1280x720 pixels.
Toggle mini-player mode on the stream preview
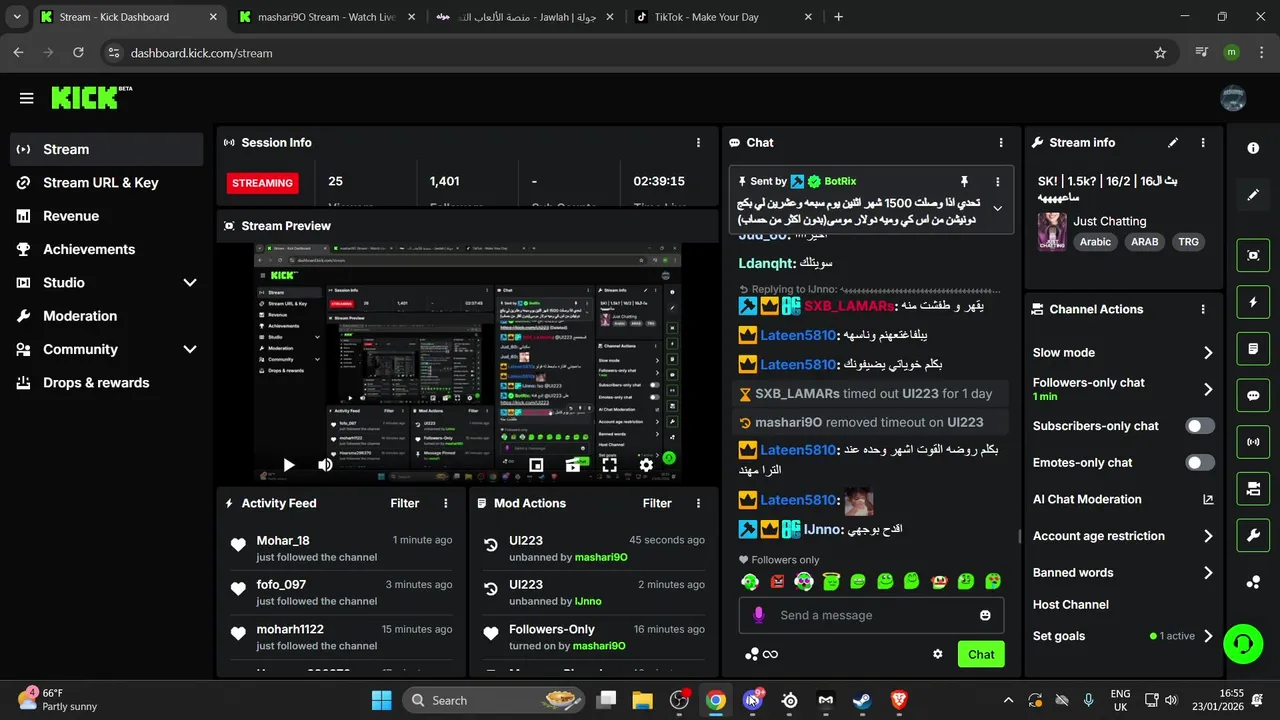(x=536, y=464)
